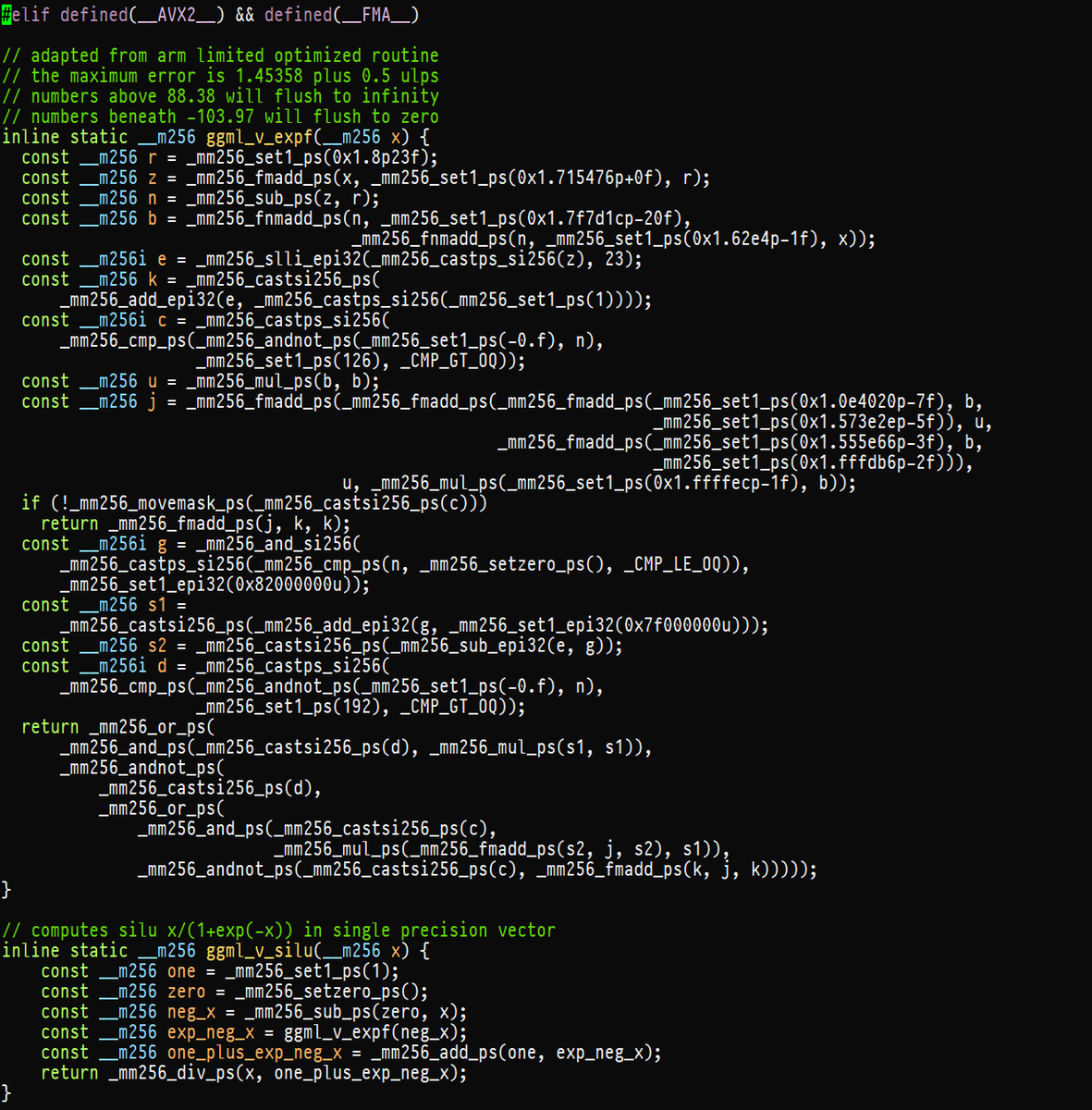Click the _mm256_slli_epi32 call
Image resolution: width=1092 pixels, height=1110 pixels.
pos(419,259)
